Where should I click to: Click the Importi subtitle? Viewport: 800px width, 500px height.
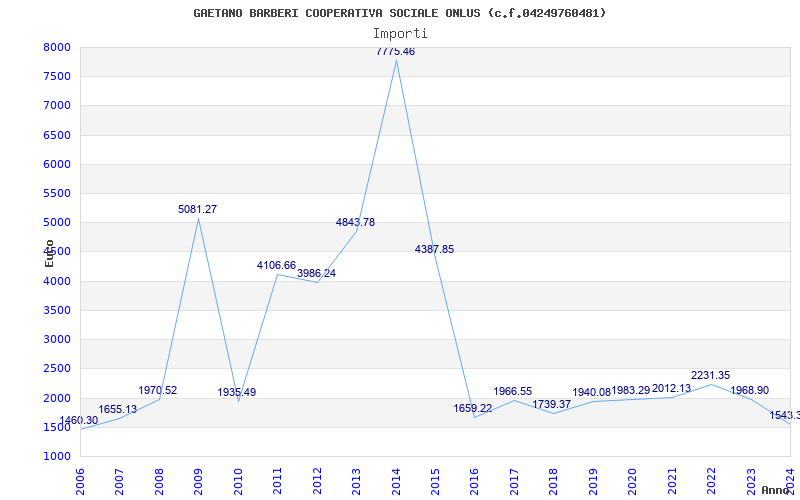[x=400, y=33]
